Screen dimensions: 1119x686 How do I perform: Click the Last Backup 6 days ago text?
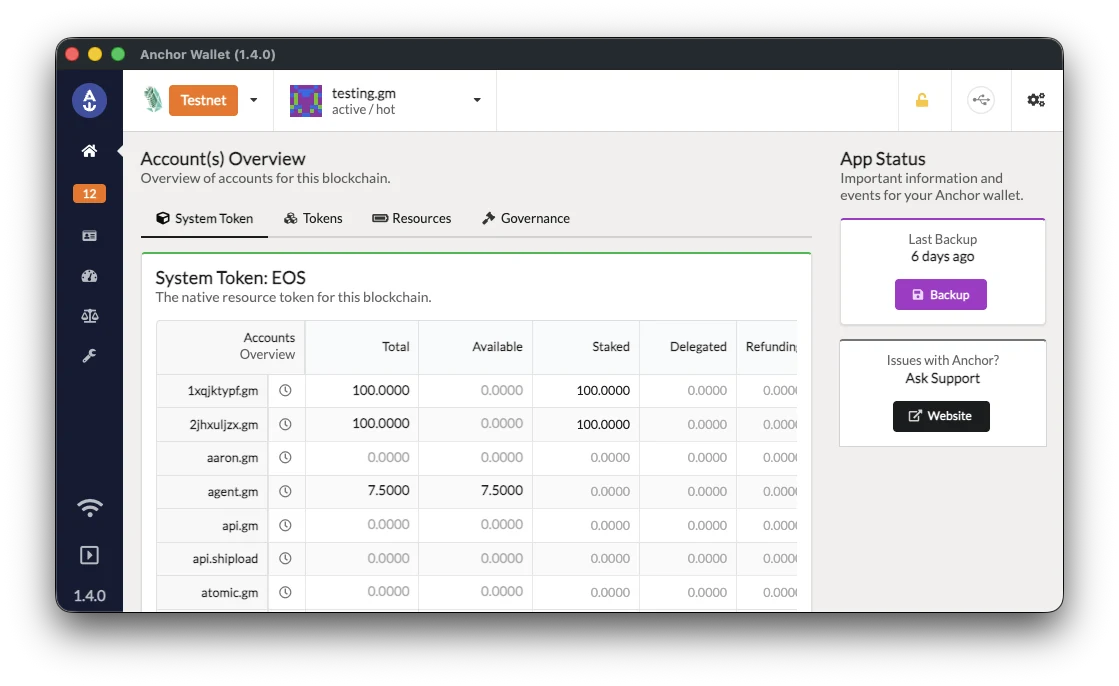click(x=942, y=248)
